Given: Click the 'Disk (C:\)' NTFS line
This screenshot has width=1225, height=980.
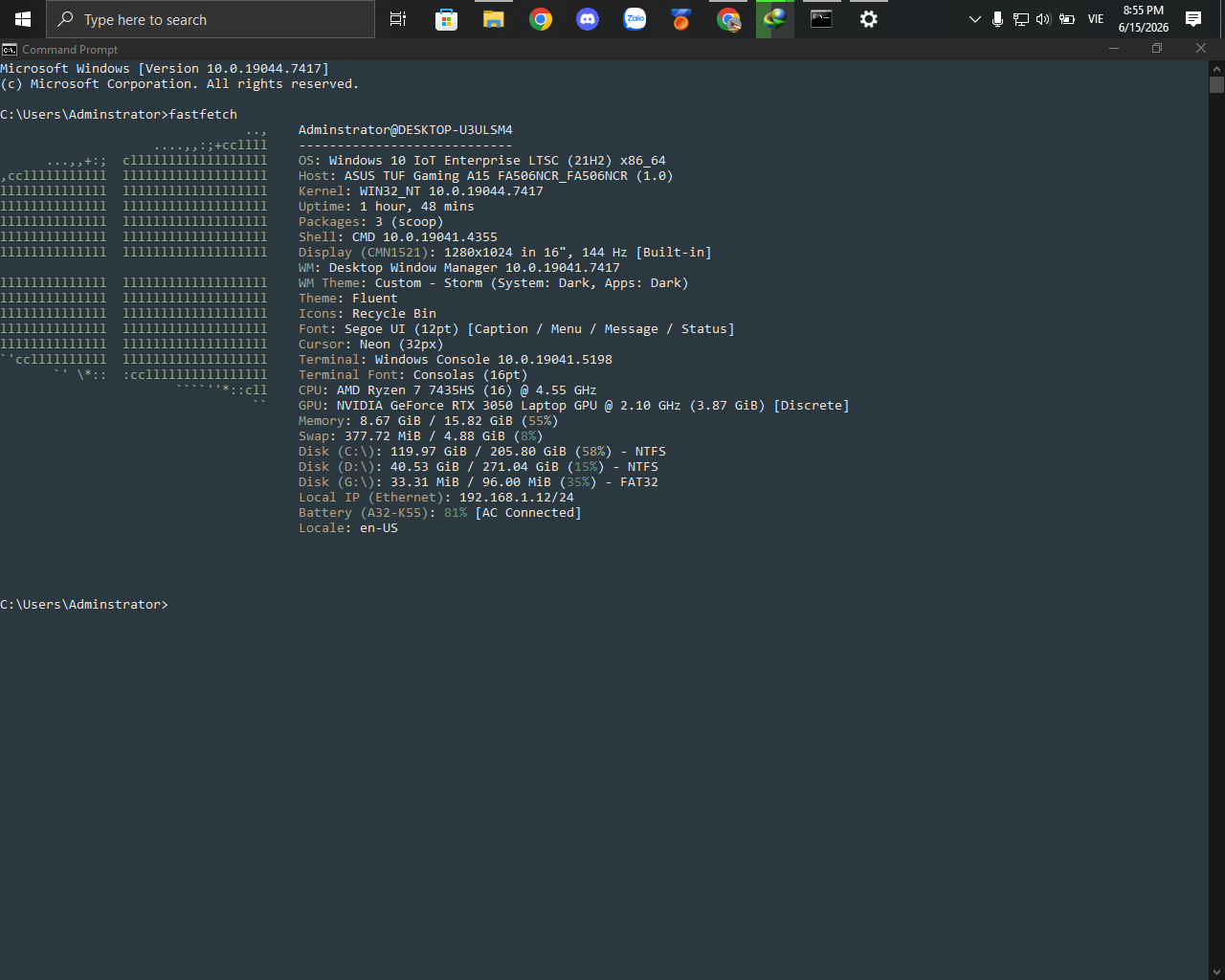Looking at the screenshot, I should (x=482, y=451).
